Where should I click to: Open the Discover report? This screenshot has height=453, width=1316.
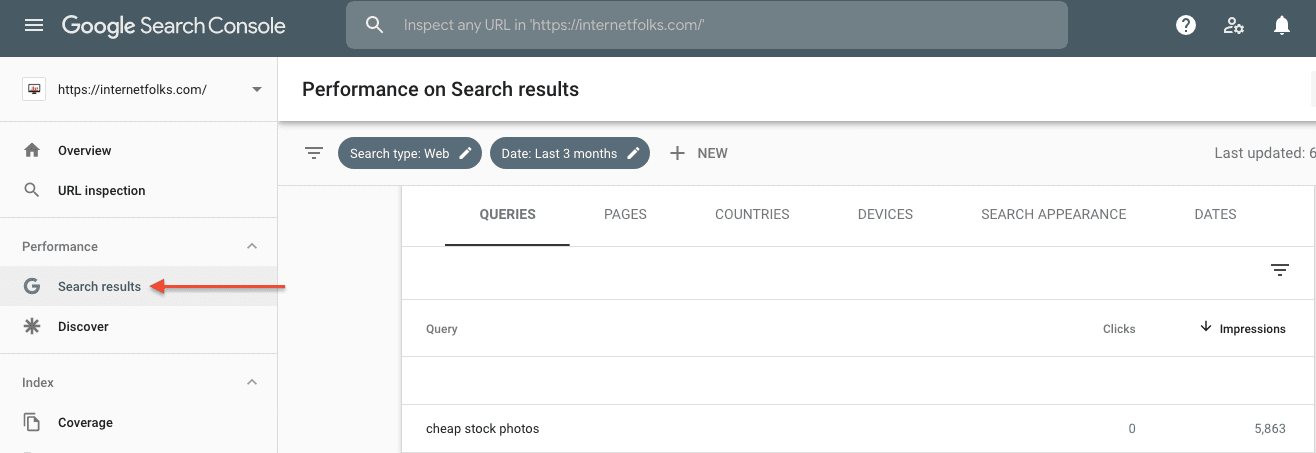click(x=83, y=326)
